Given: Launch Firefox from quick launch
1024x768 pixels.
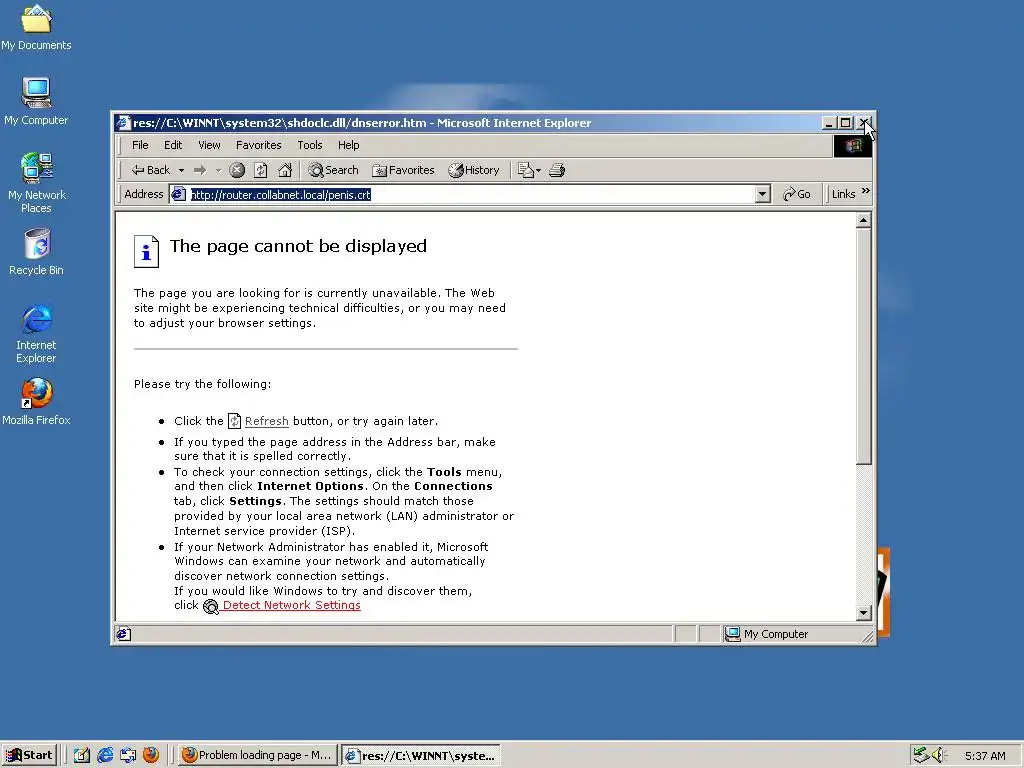Looking at the screenshot, I should (151, 755).
